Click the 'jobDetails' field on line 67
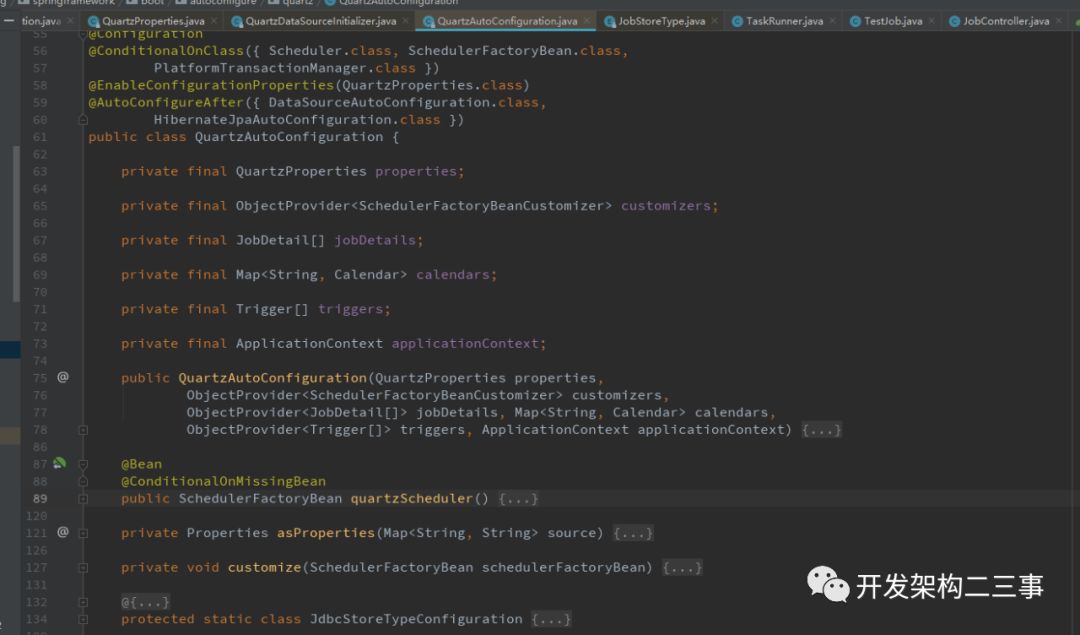Image resolution: width=1080 pixels, height=635 pixels. 375,240
